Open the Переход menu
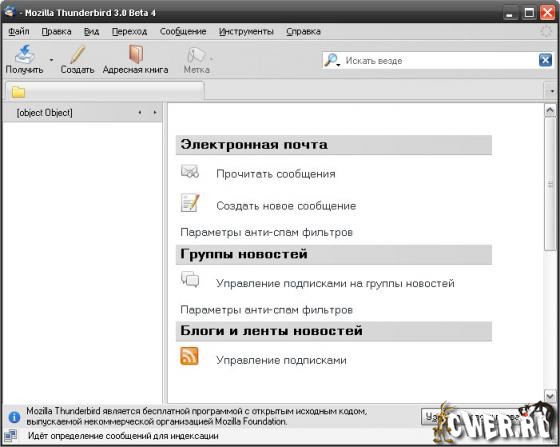 pyautogui.click(x=129, y=31)
